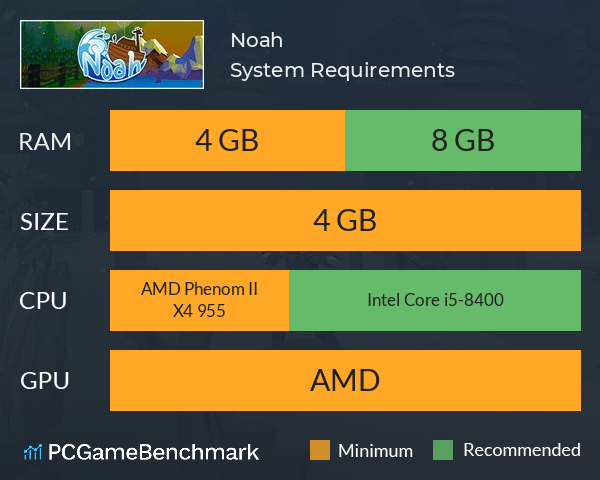Click the SIZE row label
Viewport: 600px width, 480px height.
pos(44,222)
